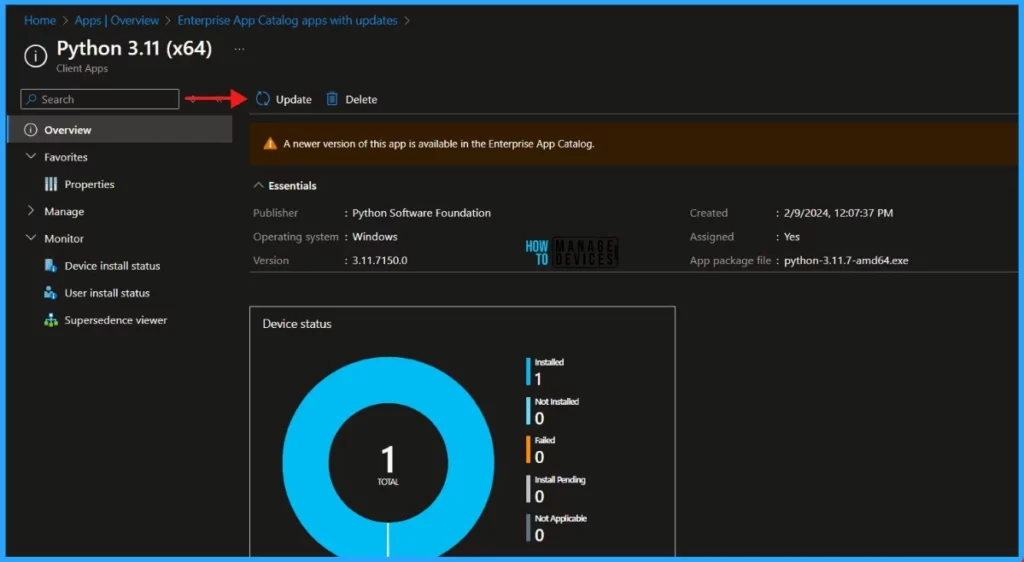The height and width of the screenshot is (562, 1024).
Task: Click the Delete button label
Action: 361,99
